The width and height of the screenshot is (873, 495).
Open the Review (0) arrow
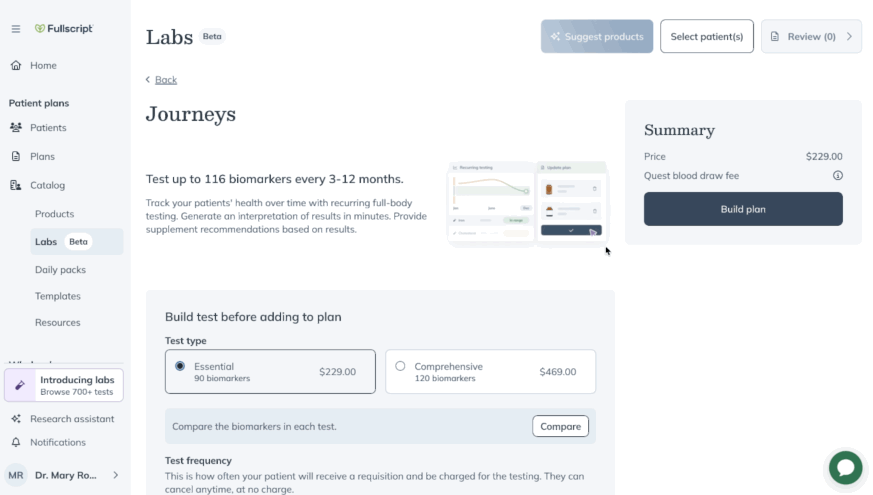(849, 36)
